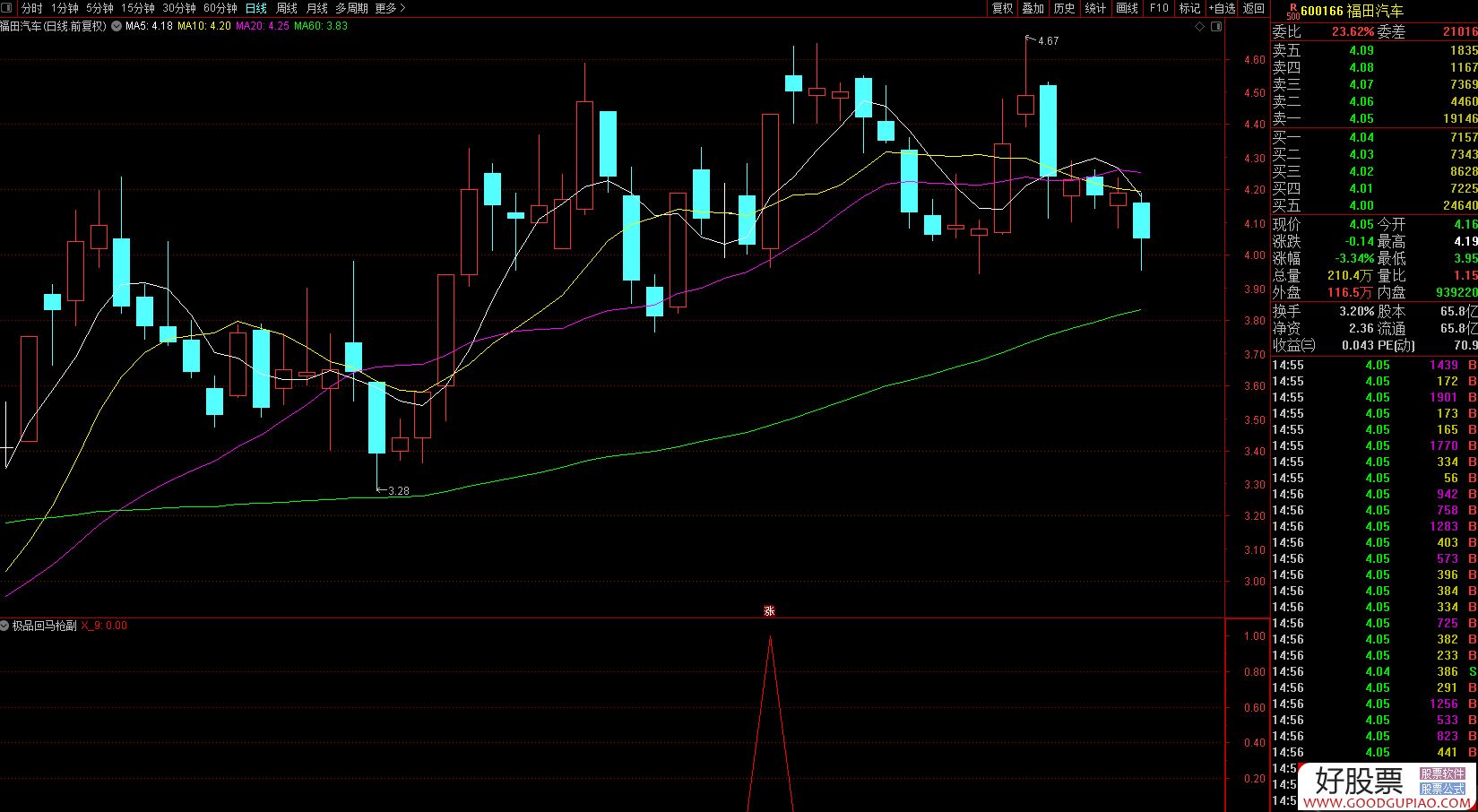Image resolution: width=1478 pixels, height=812 pixels.
Task: Open the 复权 adjustment menu
Action: [x=1002, y=8]
